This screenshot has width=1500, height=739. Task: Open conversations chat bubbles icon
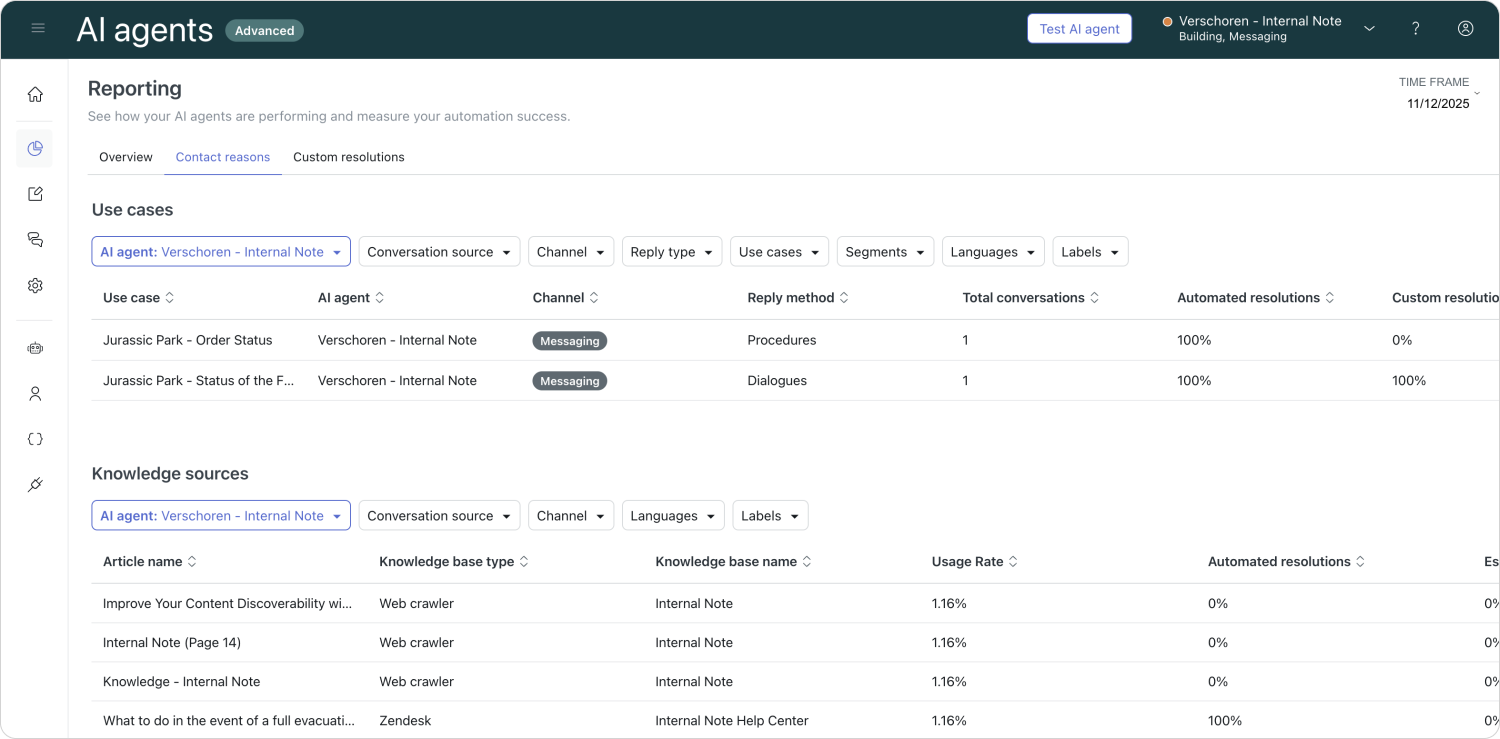tap(35, 240)
